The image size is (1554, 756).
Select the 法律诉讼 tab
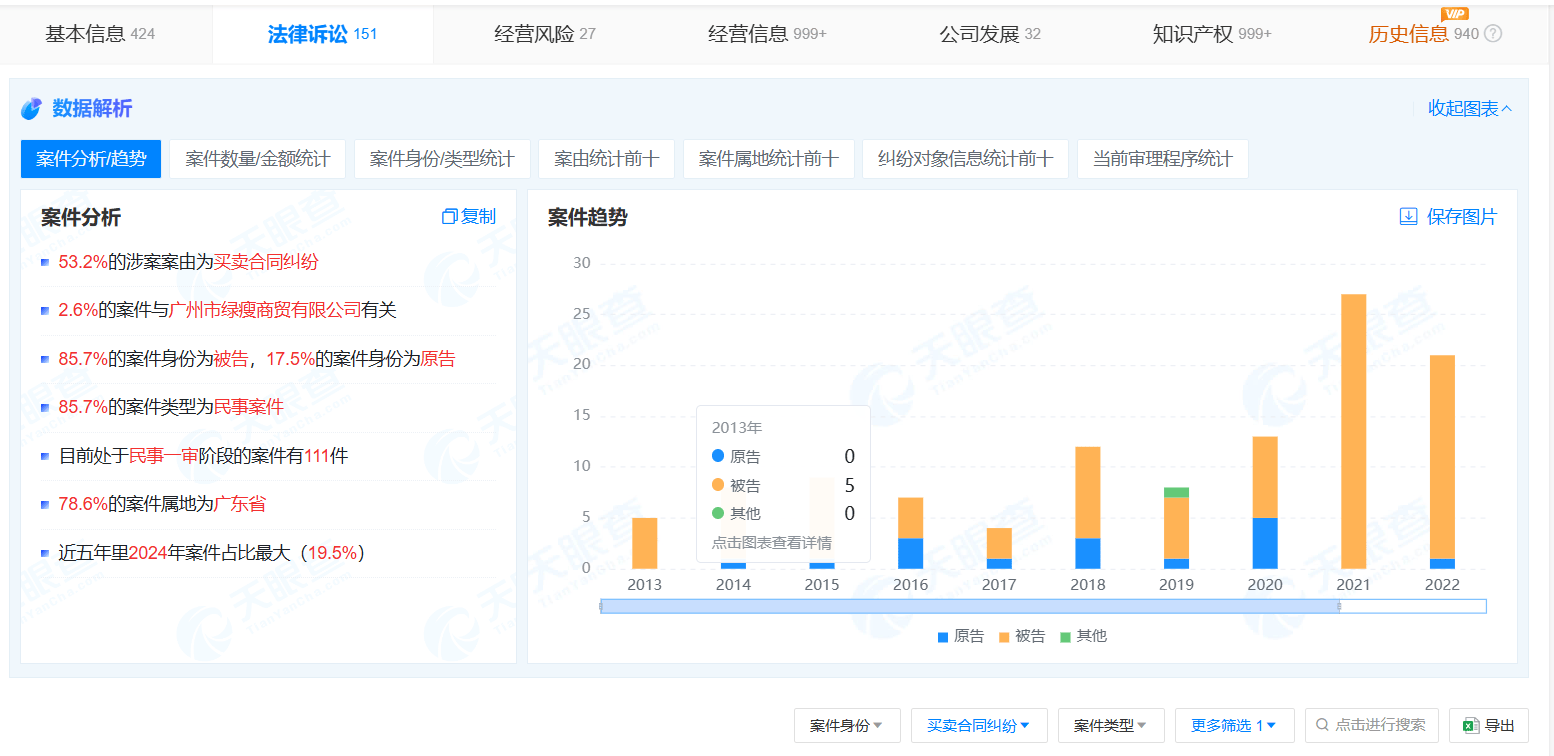322,34
